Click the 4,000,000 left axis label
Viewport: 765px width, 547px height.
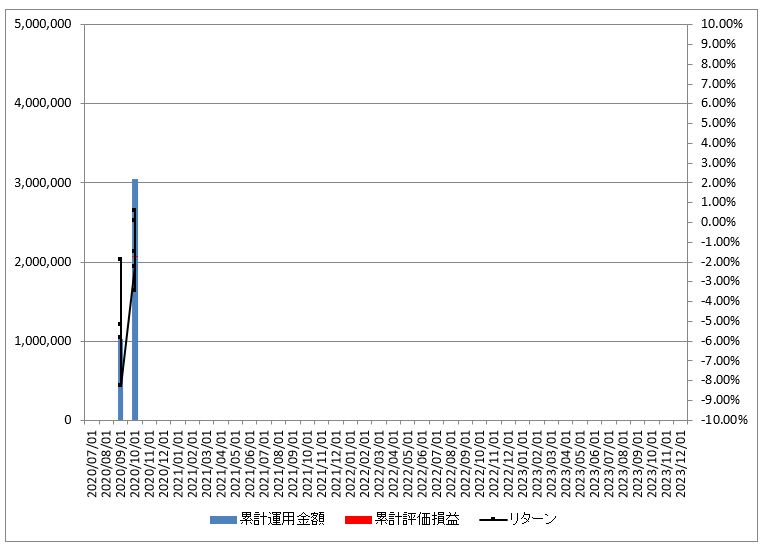(x=42, y=103)
